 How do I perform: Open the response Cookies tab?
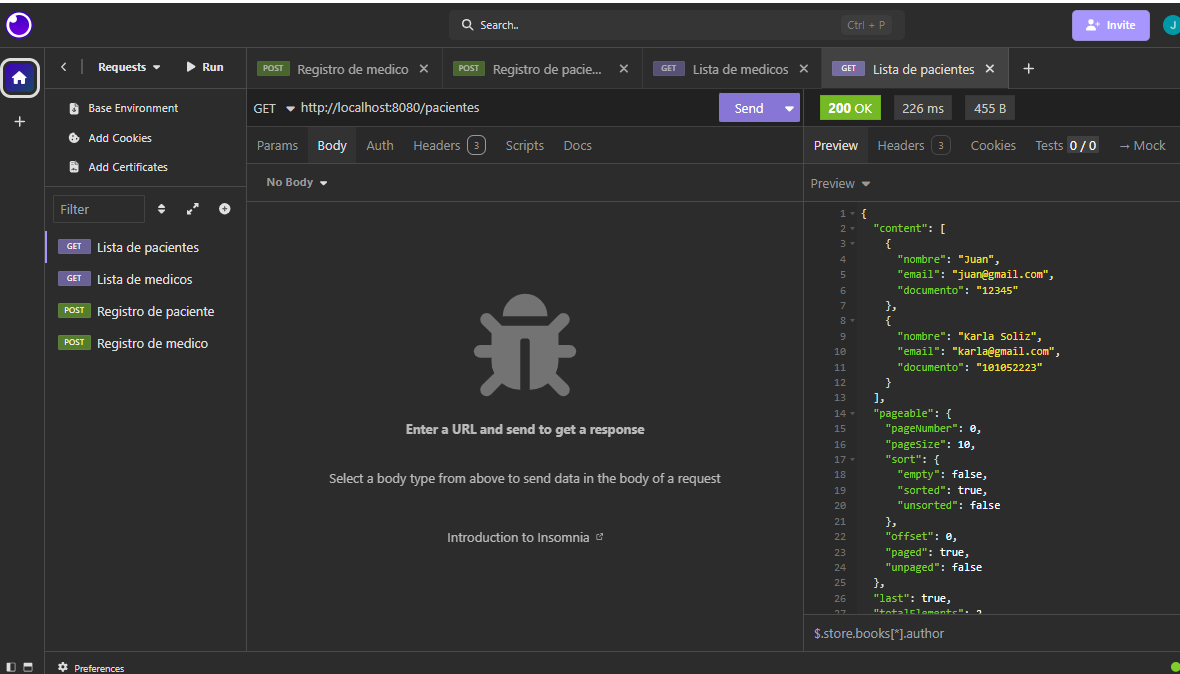coord(993,145)
